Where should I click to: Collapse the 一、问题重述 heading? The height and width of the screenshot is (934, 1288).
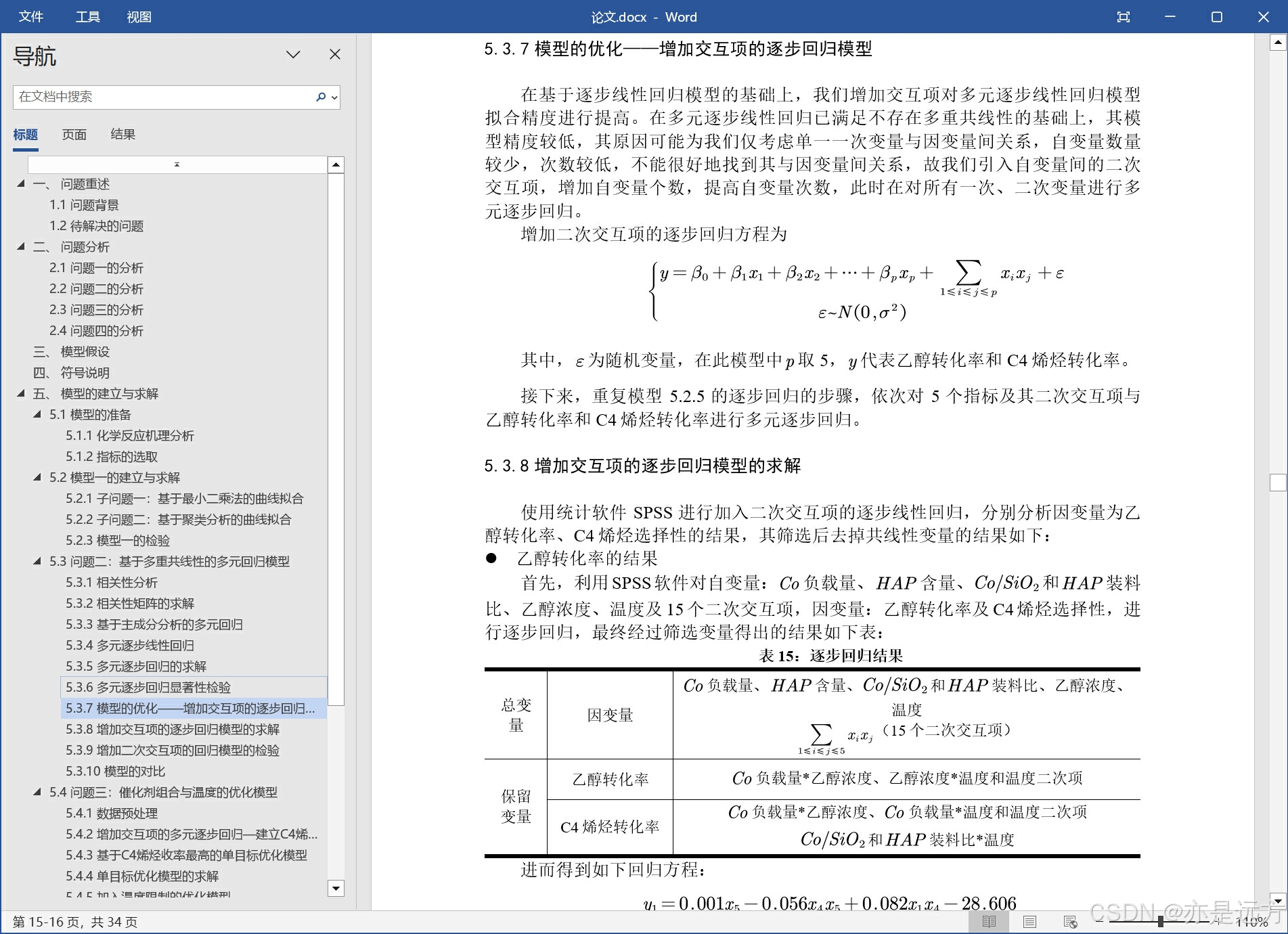21,183
